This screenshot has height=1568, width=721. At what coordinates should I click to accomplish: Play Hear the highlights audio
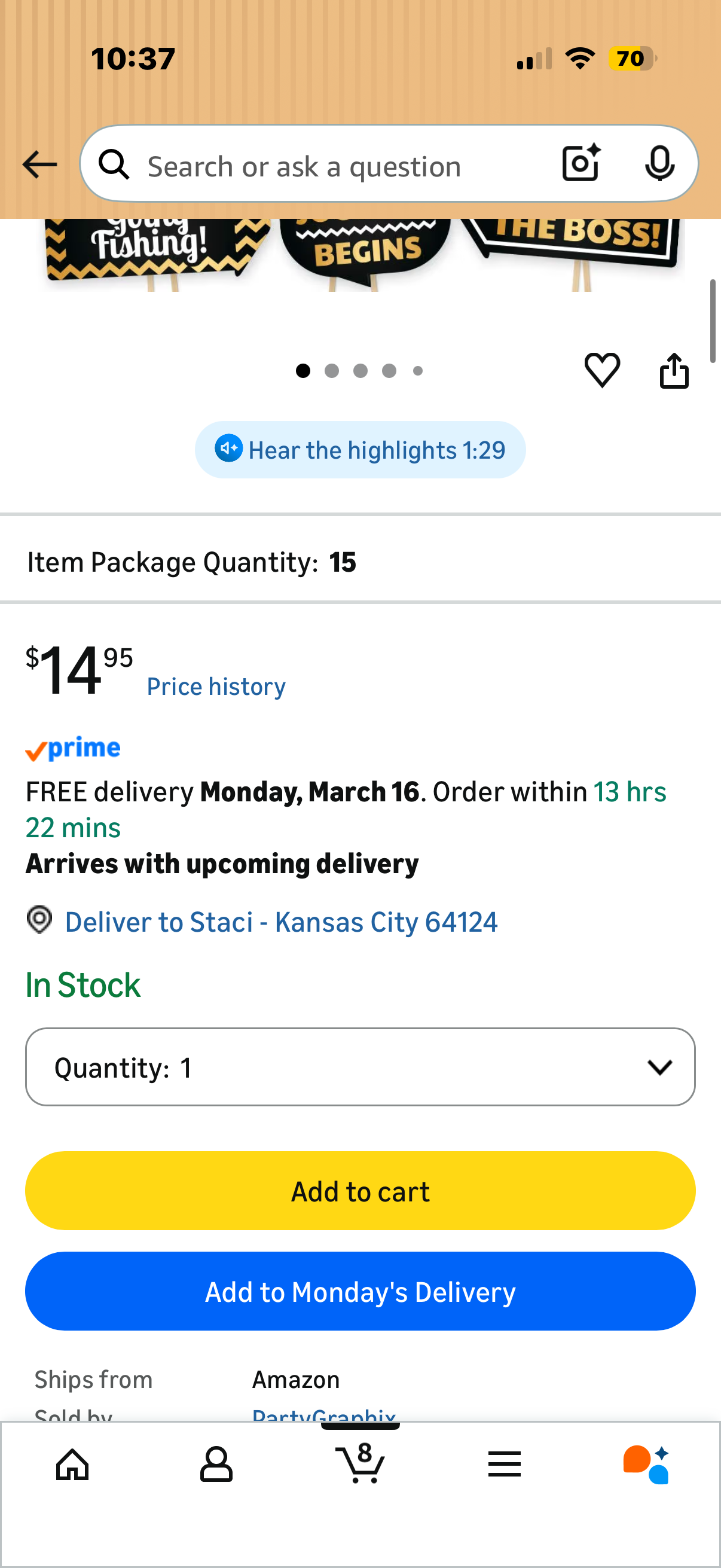(x=360, y=450)
